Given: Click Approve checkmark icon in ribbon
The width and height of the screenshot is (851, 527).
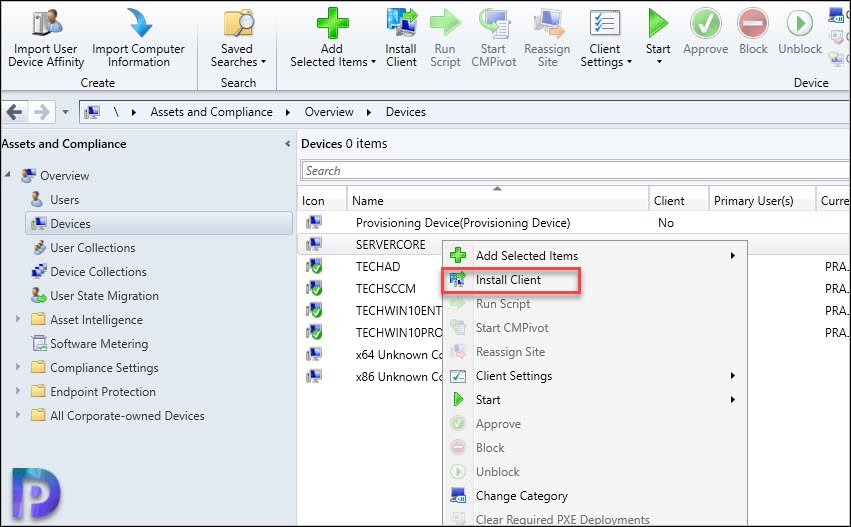Looking at the screenshot, I should 706,23.
